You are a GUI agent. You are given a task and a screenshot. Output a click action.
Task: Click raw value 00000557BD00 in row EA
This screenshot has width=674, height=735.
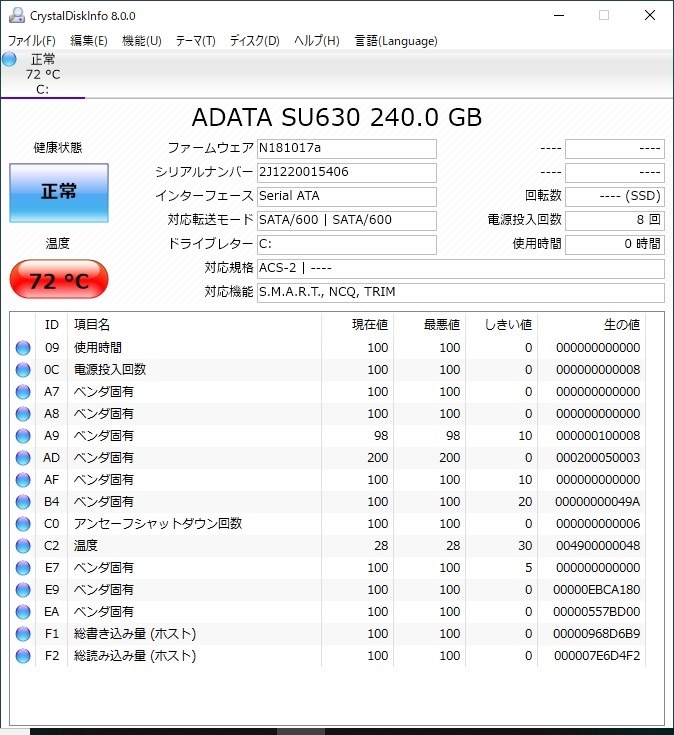tap(597, 612)
